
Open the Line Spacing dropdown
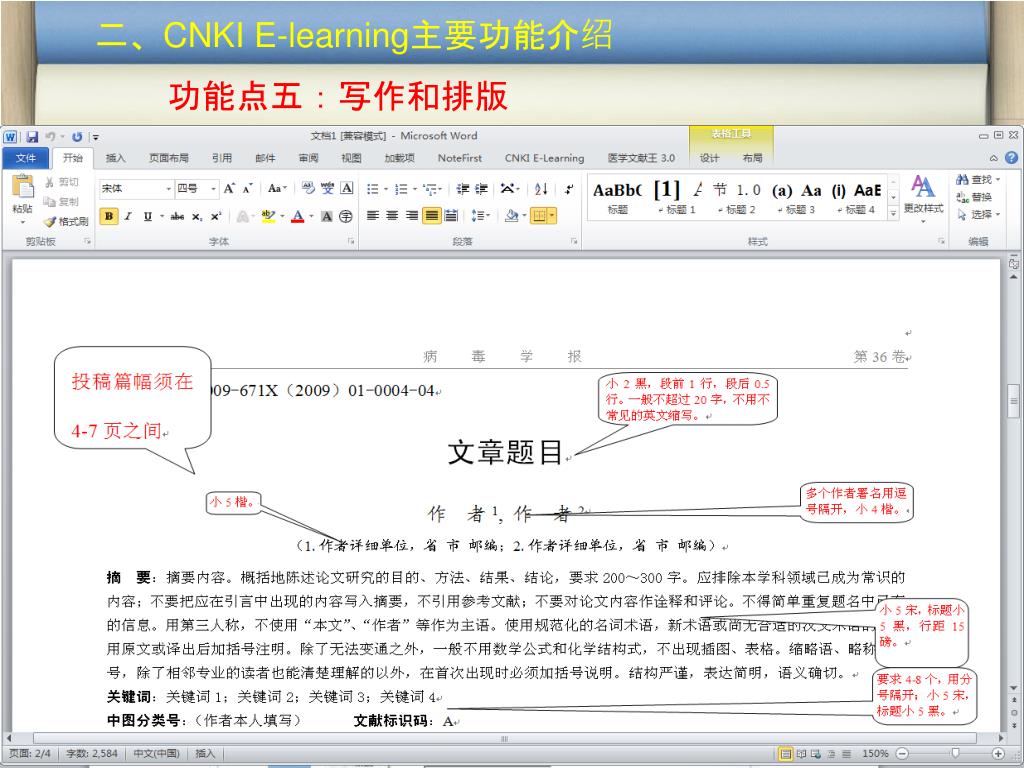481,216
